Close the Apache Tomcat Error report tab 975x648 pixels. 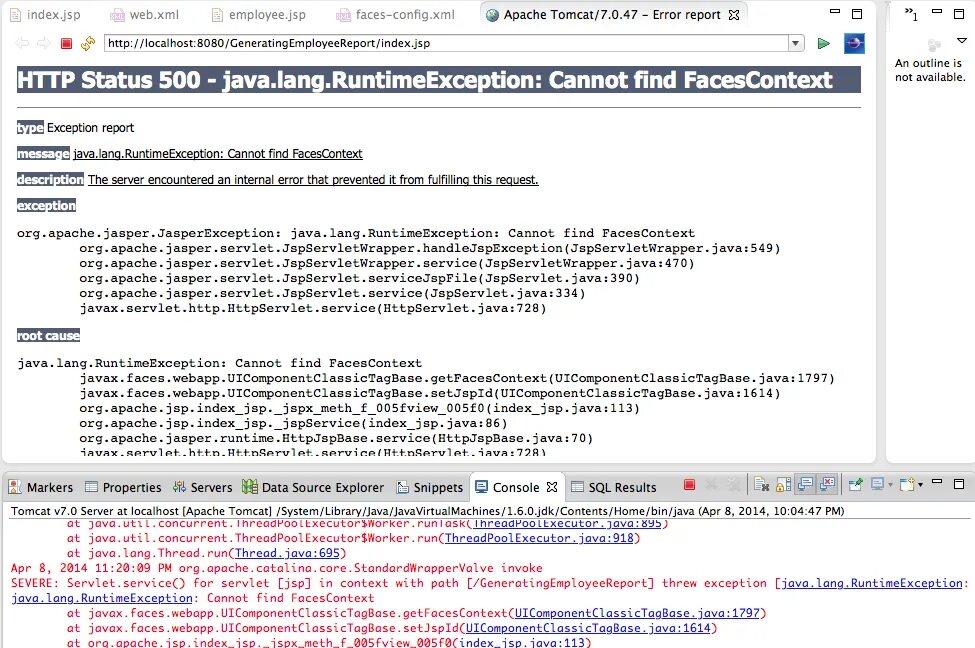[x=734, y=15]
